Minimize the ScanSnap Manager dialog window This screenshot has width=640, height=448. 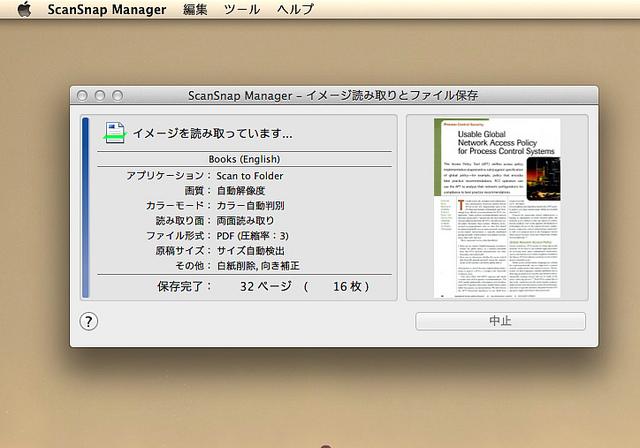[99, 96]
